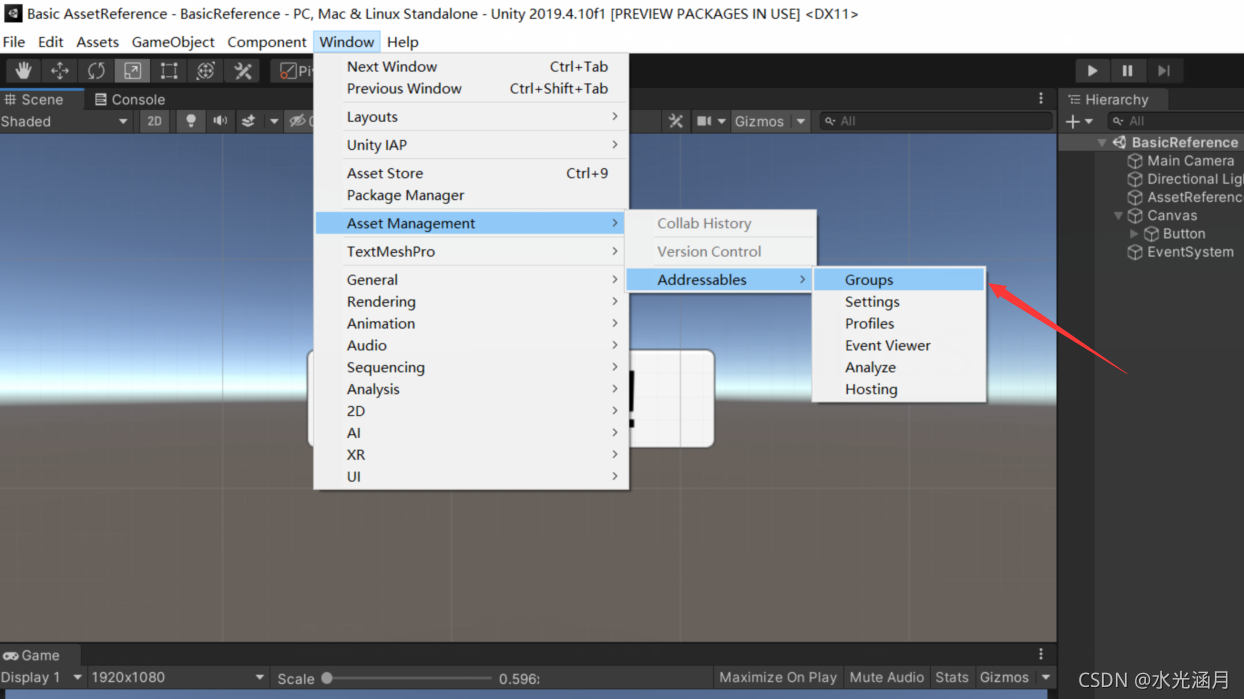This screenshot has height=699, width=1244.
Task: Choose Settings in the Addressables submenu
Action: point(899,302)
